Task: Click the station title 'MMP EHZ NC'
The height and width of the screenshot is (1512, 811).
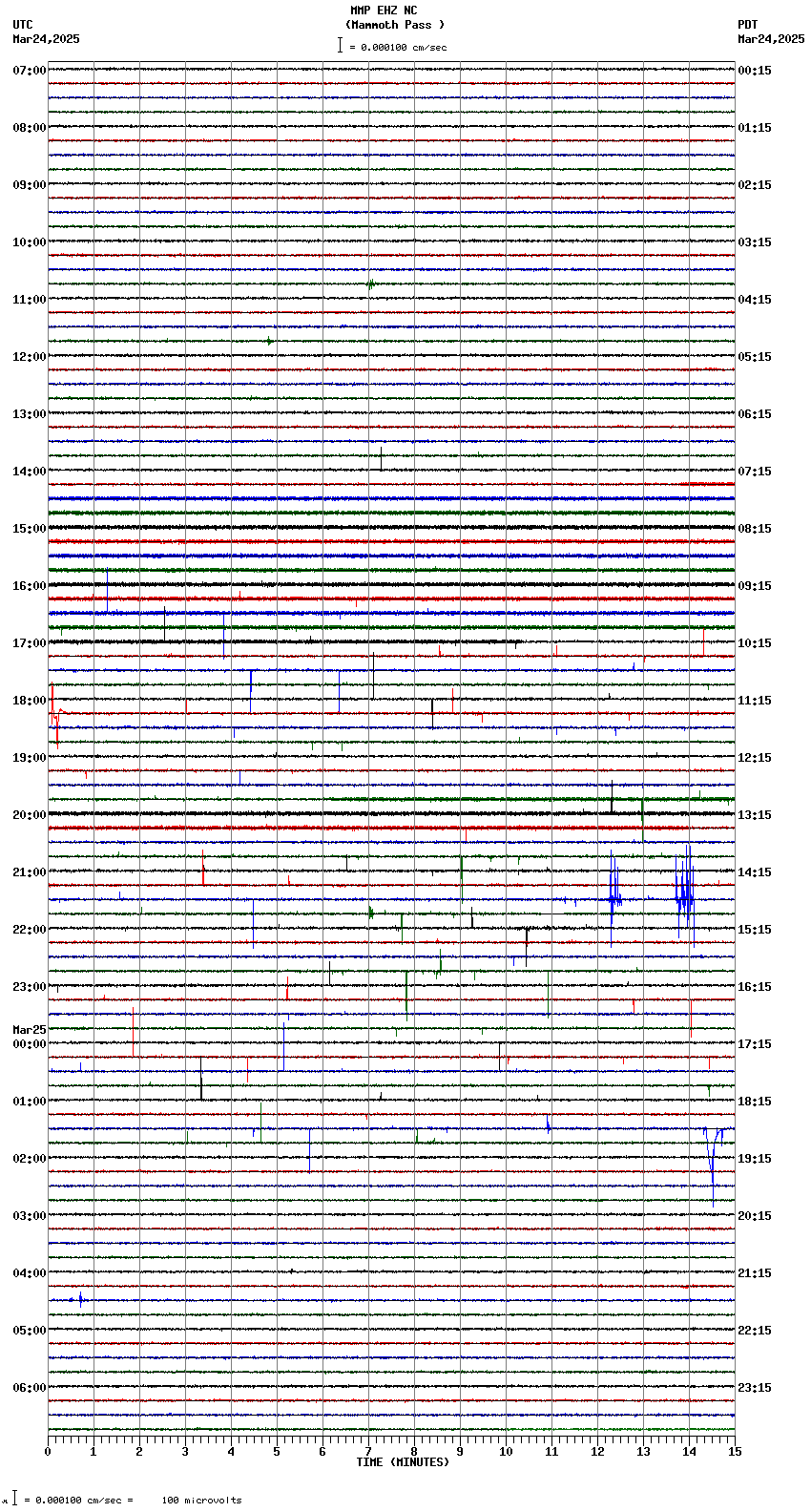Action: pos(384,10)
